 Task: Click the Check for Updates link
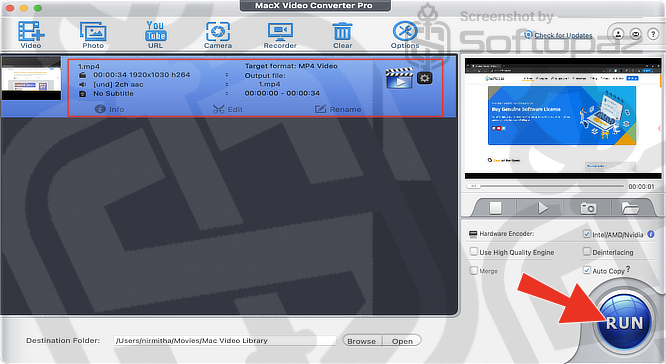(563, 35)
